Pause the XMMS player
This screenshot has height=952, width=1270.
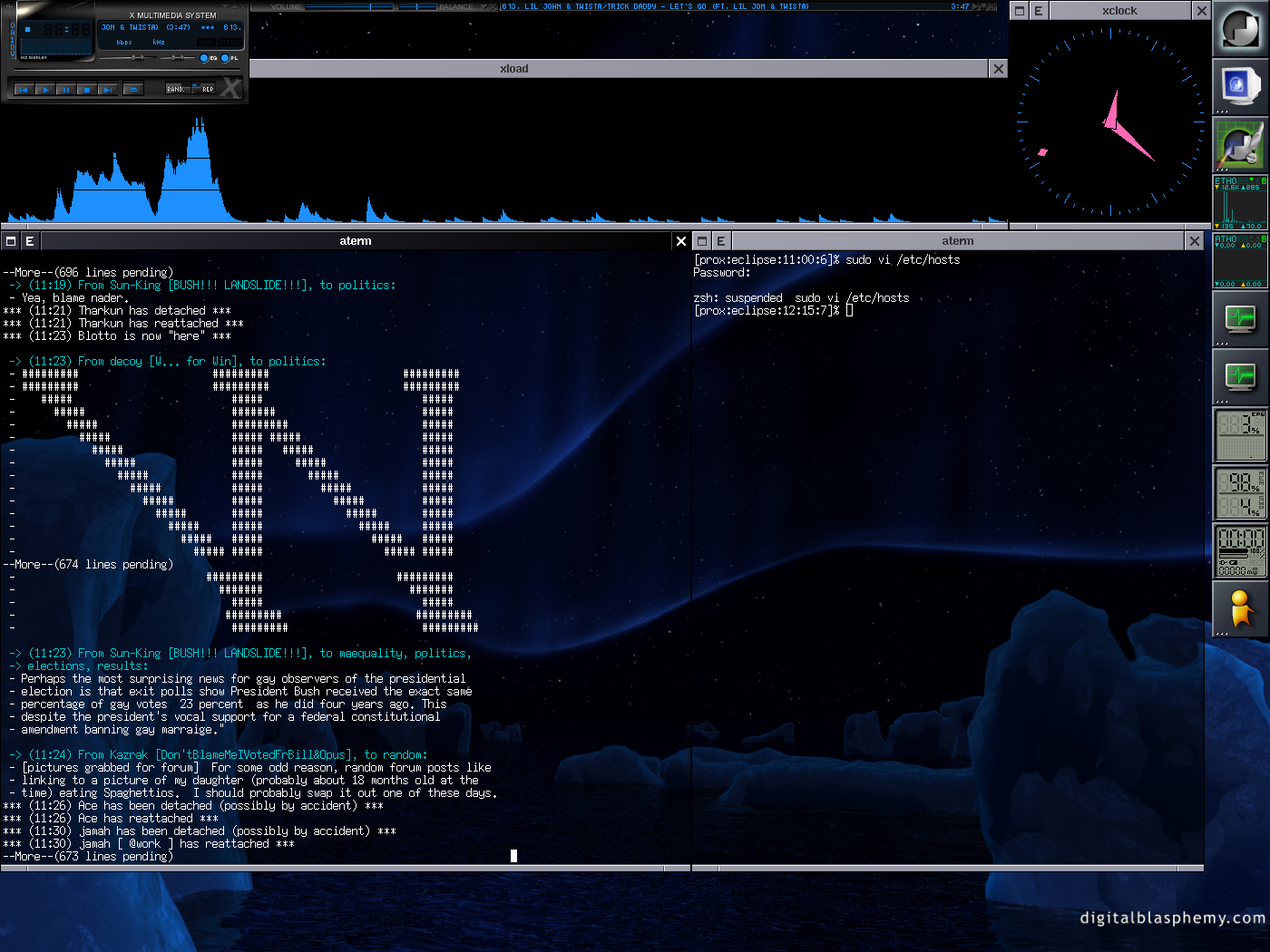point(66,89)
